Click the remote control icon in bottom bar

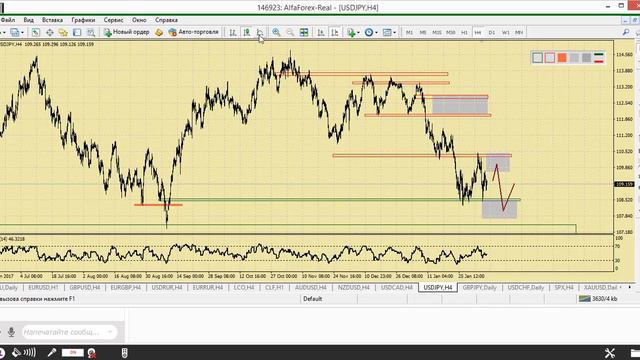click(125, 353)
